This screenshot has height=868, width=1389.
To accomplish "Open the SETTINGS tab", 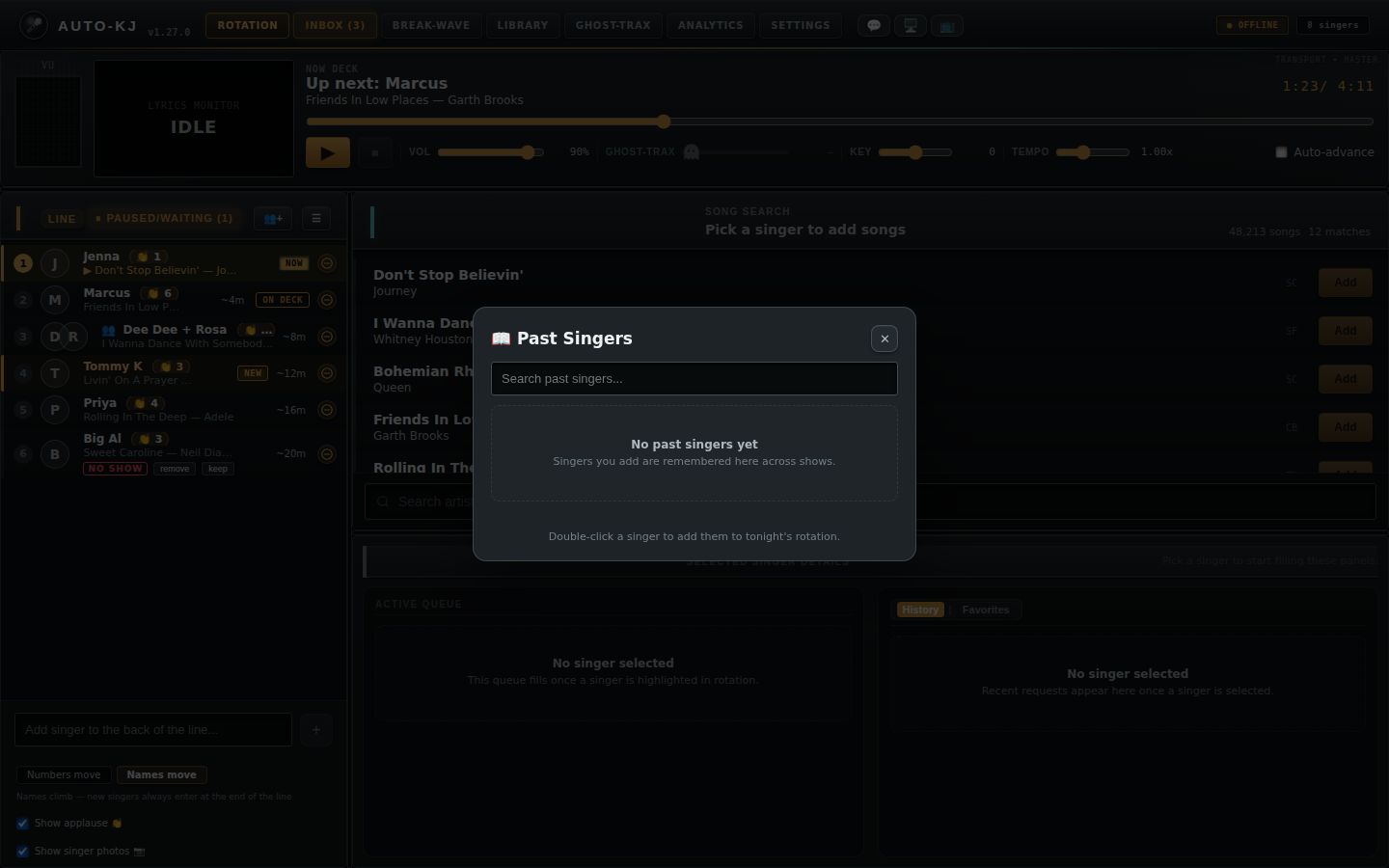I will [x=801, y=25].
